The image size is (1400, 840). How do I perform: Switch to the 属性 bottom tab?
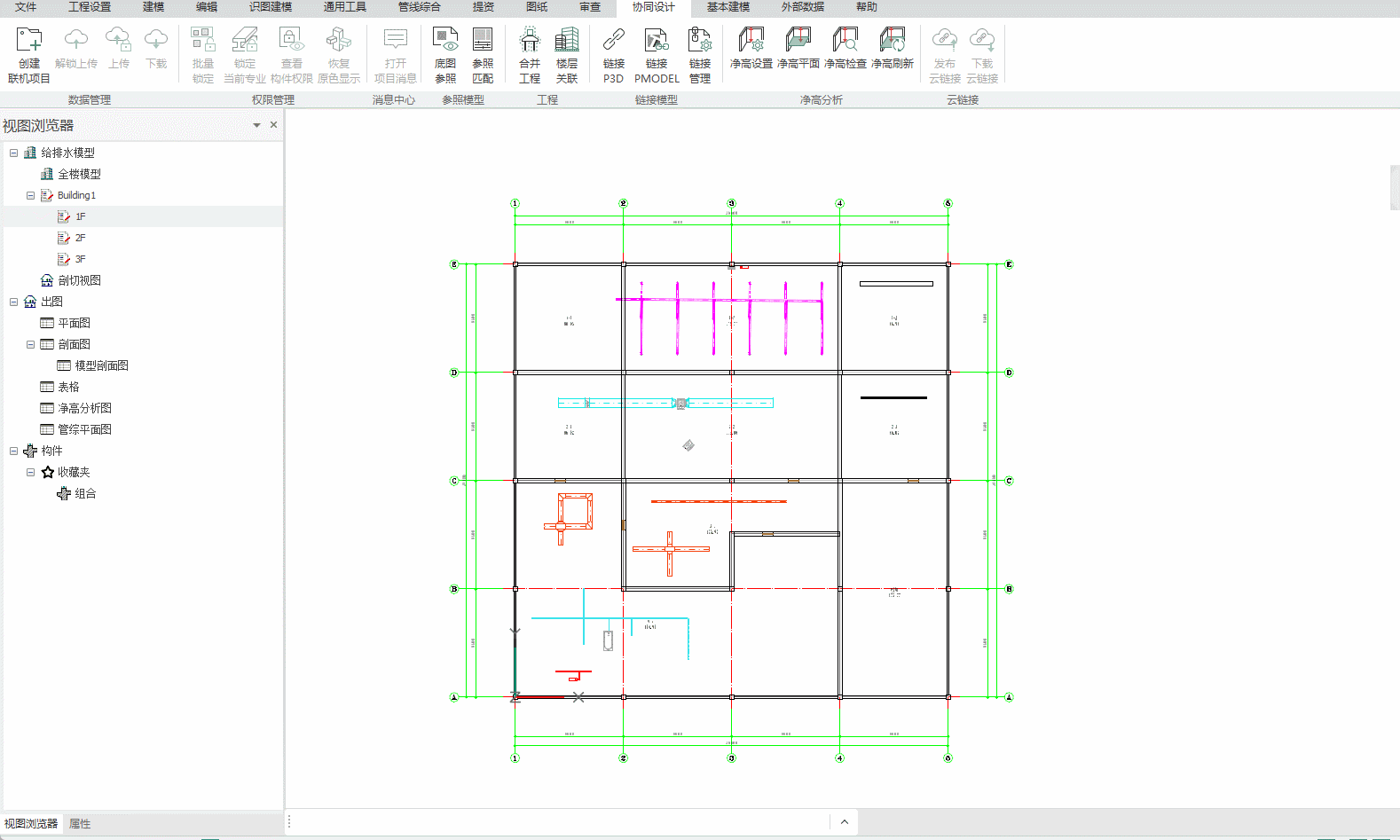80,824
